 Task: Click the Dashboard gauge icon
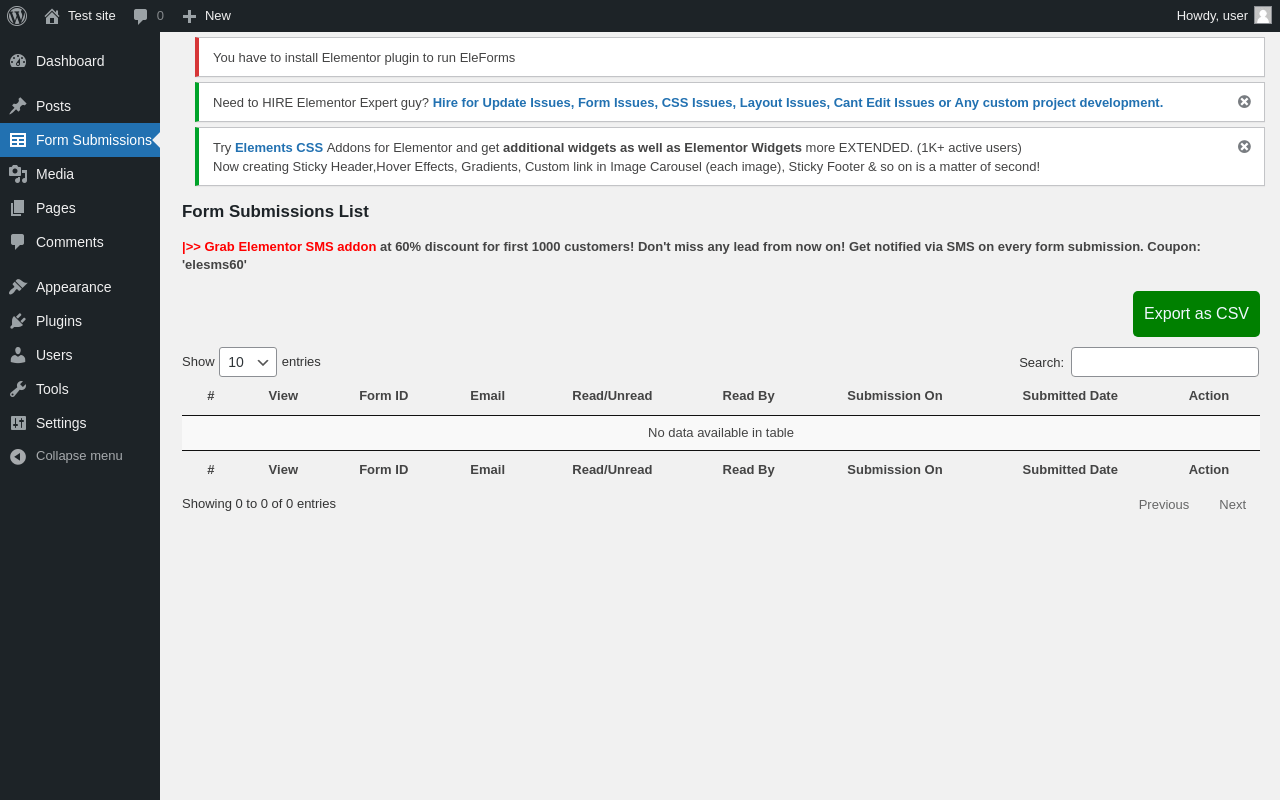click(18, 61)
